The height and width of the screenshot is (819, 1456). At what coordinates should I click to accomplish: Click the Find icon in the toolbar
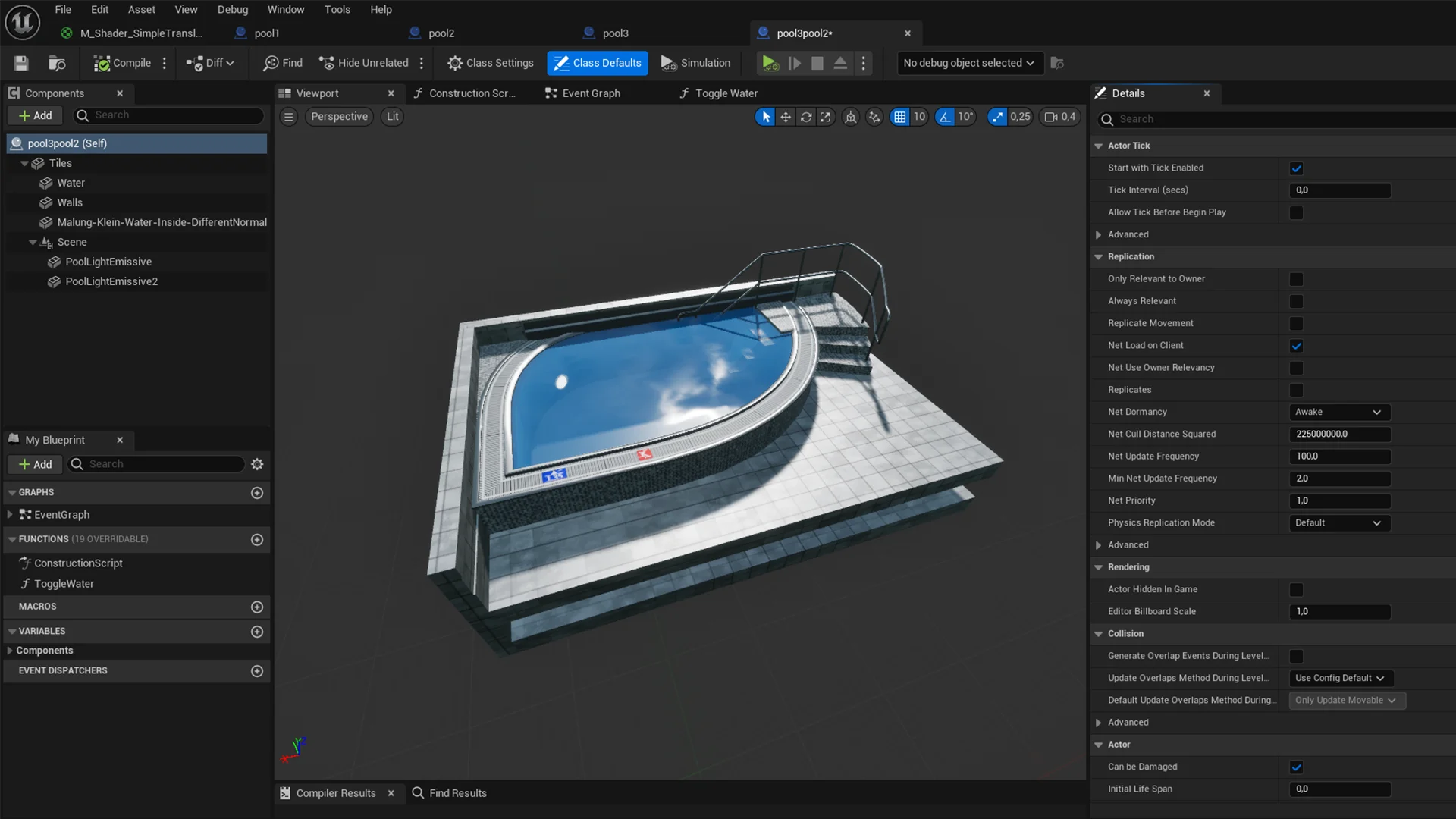[x=281, y=63]
